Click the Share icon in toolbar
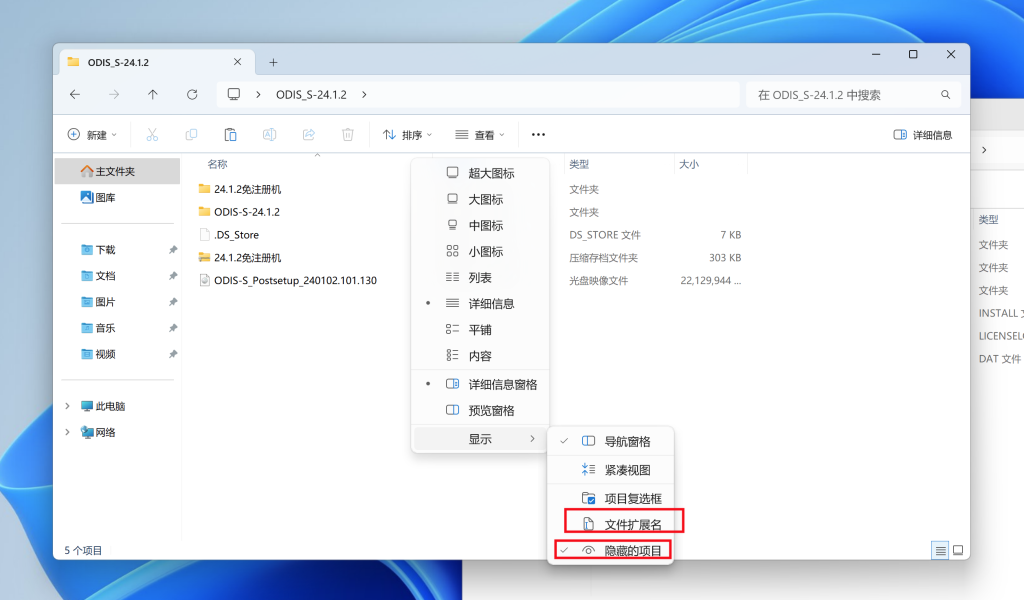Viewport: 1024px width, 600px height. click(x=309, y=134)
